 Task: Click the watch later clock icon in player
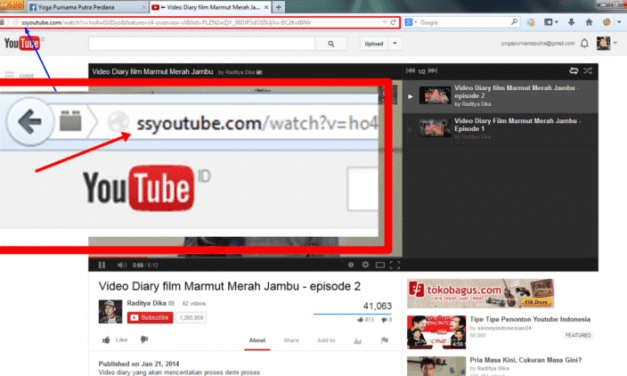pyautogui.click(x=351, y=264)
